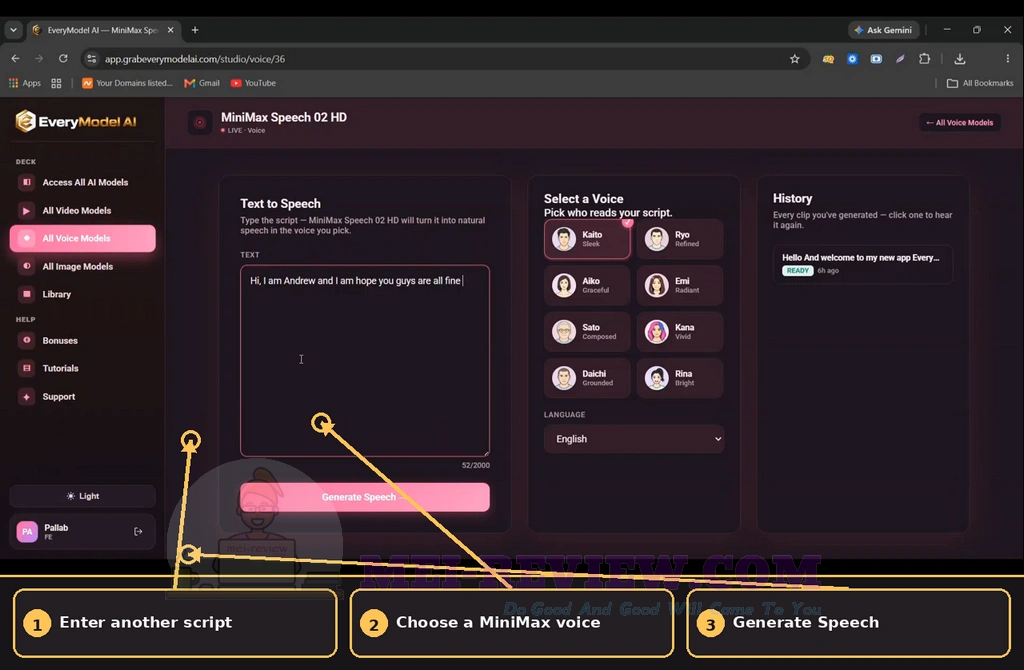Screen dimensions: 1024x670
Task: Click the Bonuses sidebar icon
Action: click(x=27, y=340)
